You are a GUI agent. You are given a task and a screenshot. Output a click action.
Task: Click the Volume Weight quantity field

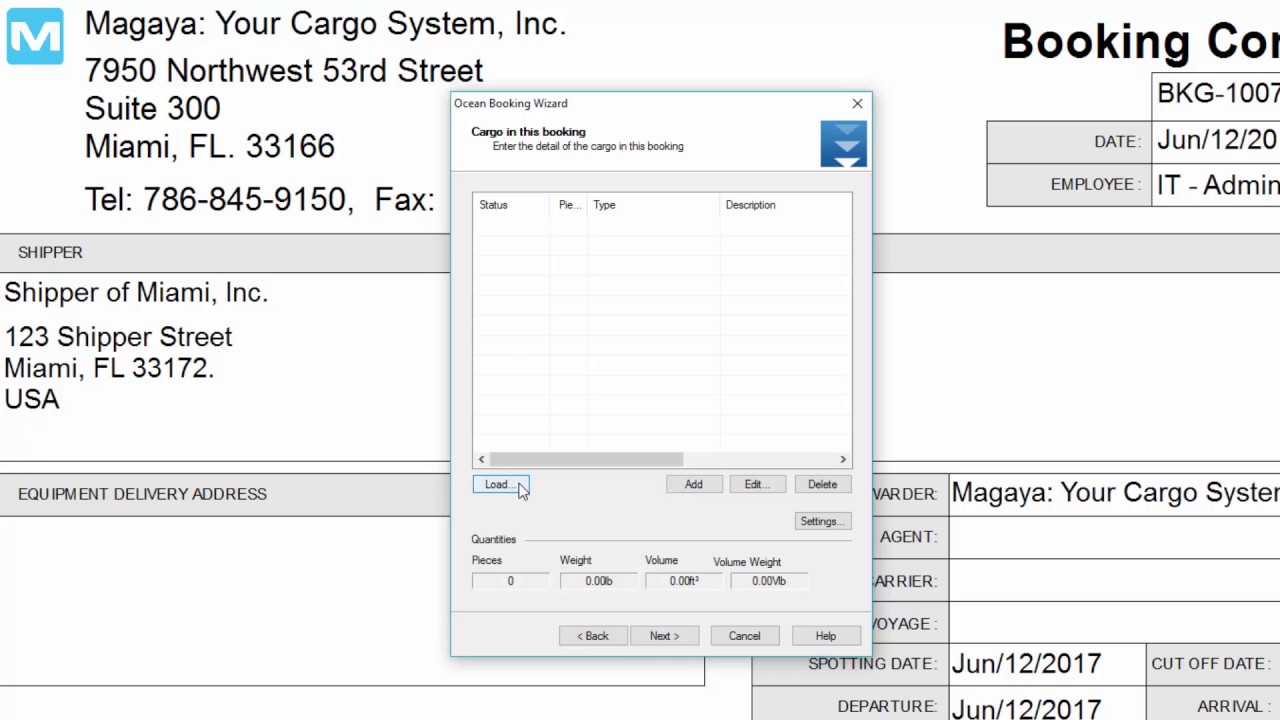[x=769, y=581]
